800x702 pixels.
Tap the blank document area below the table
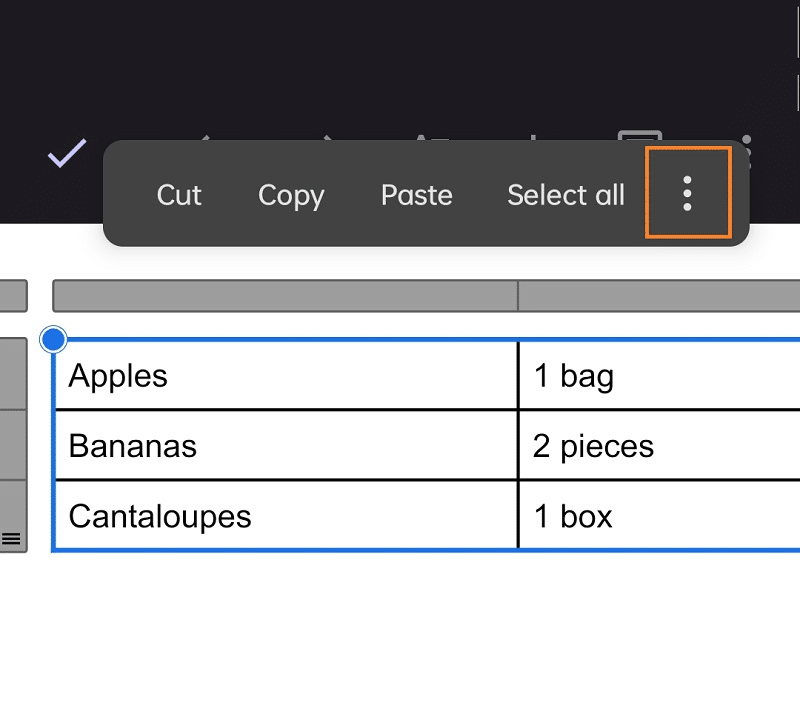click(400, 630)
